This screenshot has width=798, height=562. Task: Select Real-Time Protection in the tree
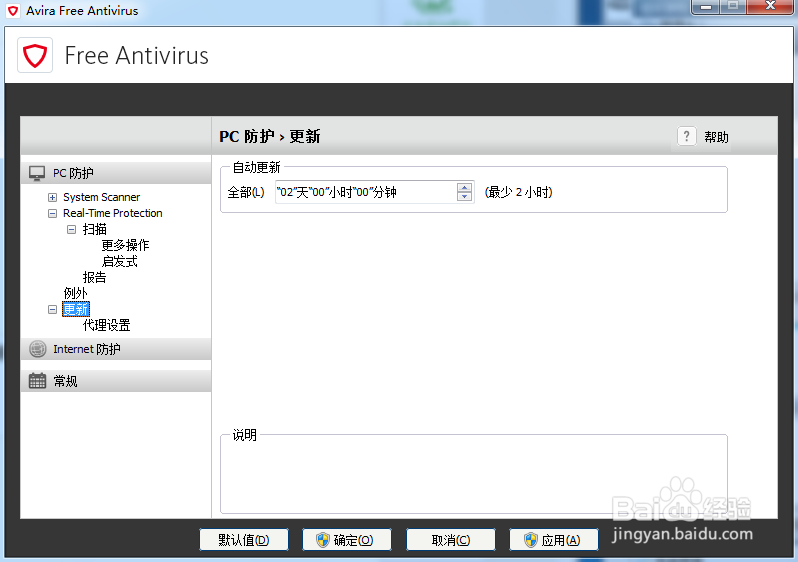(x=112, y=213)
